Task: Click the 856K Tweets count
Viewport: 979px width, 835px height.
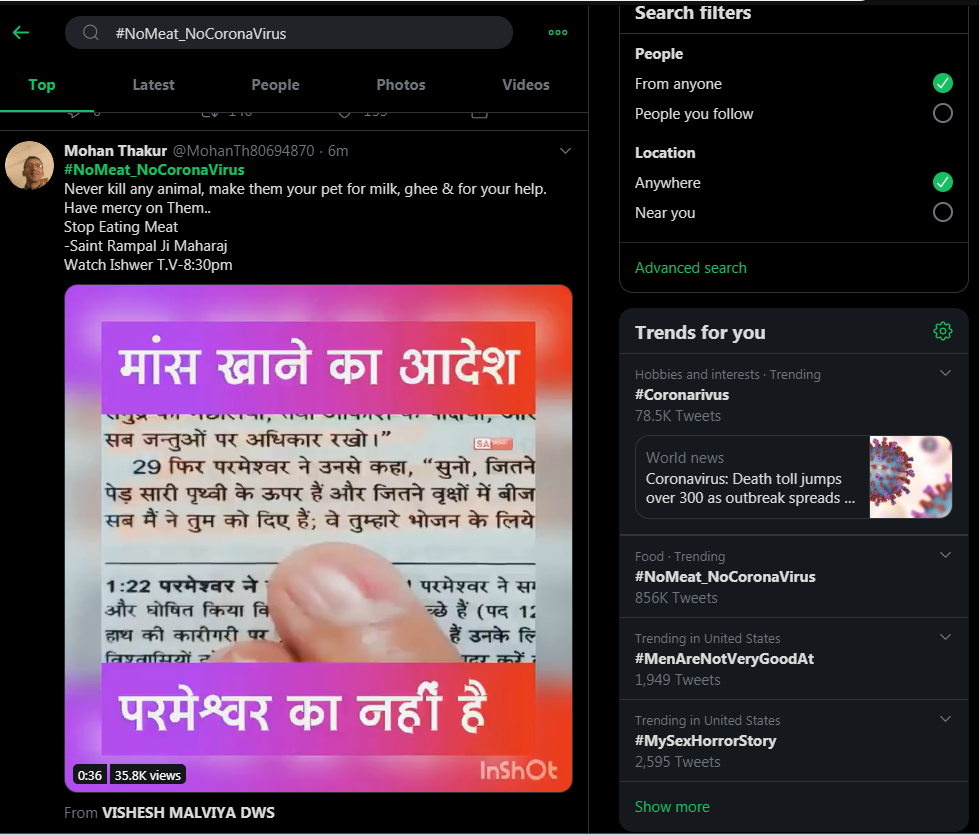Action: [x=676, y=598]
